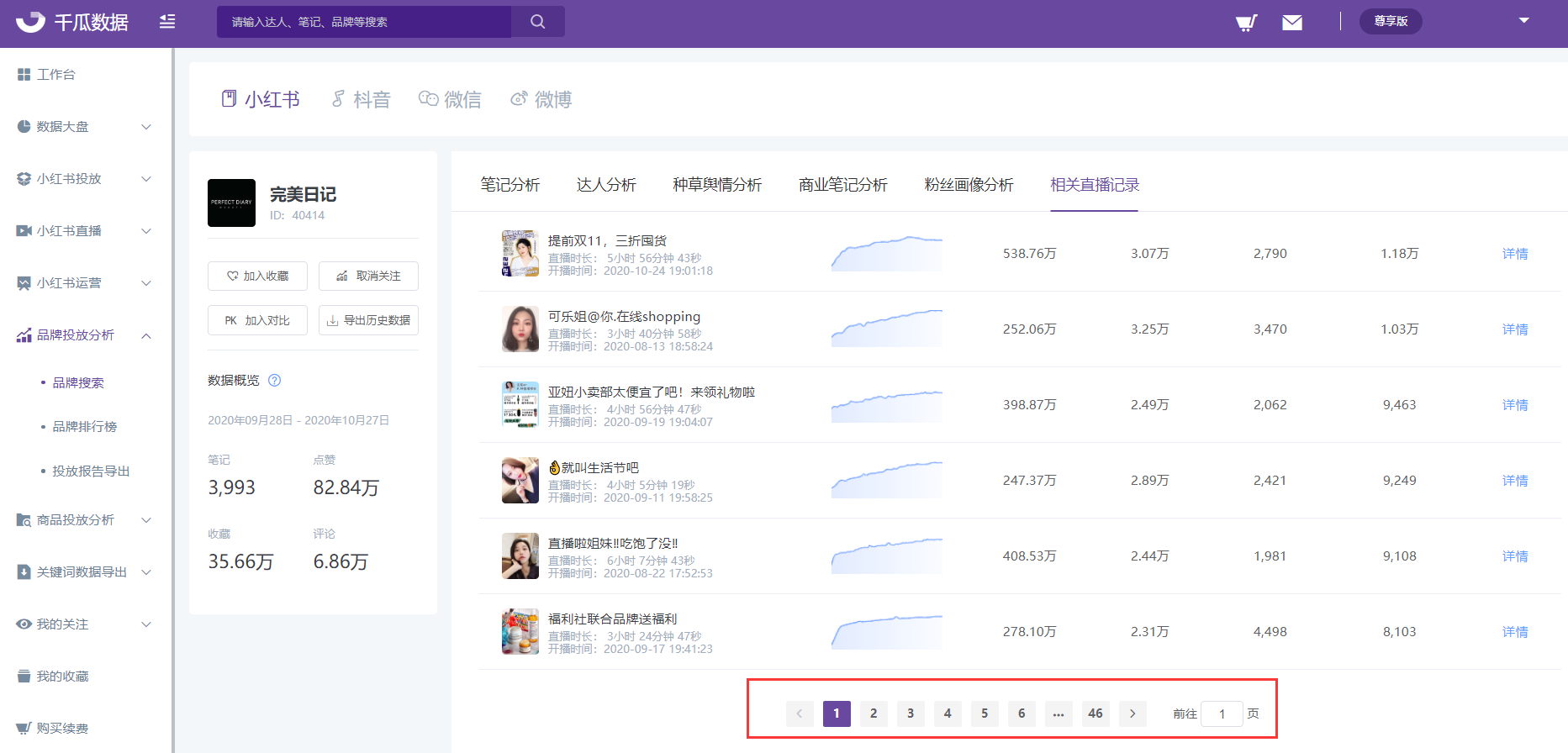This screenshot has height=753, width=1568.
Task: Open 品牌搜索 submenu item
Action: 78,382
